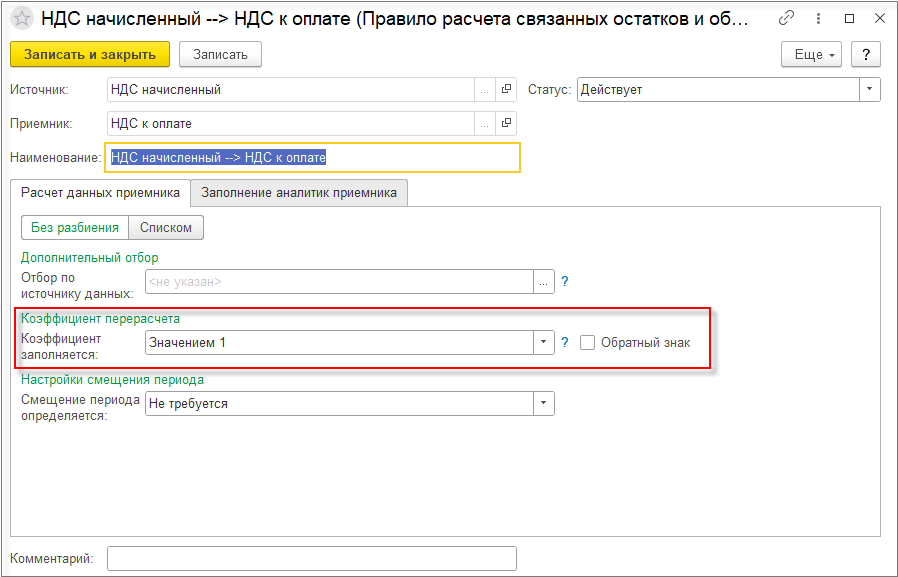The width and height of the screenshot is (898, 577).
Task: Select the Без разбиения mode
Action: point(75,228)
